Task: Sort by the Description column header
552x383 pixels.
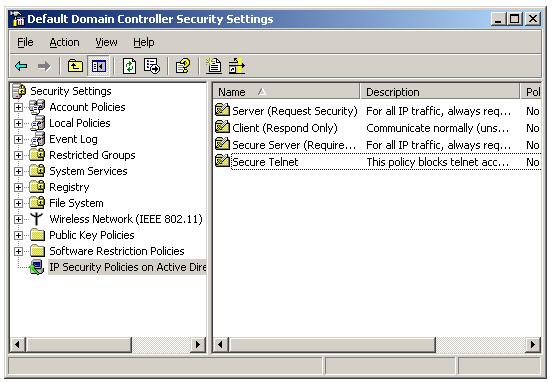Action: click(440, 92)
